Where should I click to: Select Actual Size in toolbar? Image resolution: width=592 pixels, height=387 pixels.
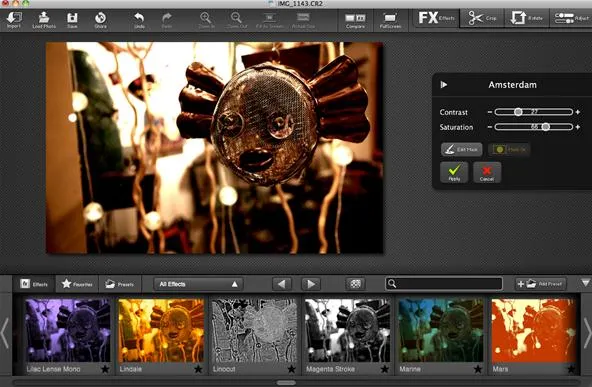click(x=303, y=20)
